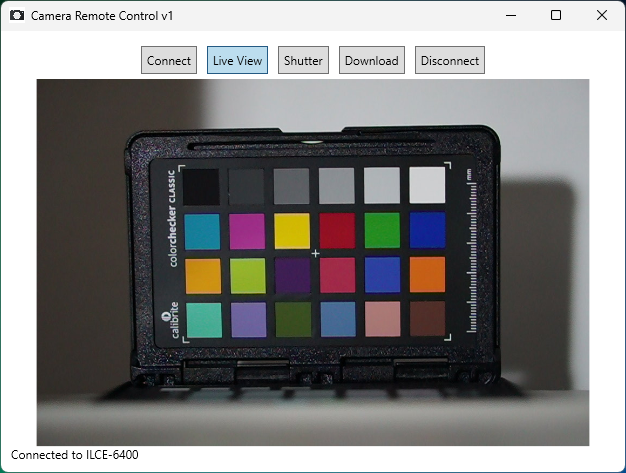Click the "Connected to ILCE-6400" status text
Image resolution: width=626 pixels, height=473 pixels.
pyautogui.click(x=75, y=455)
